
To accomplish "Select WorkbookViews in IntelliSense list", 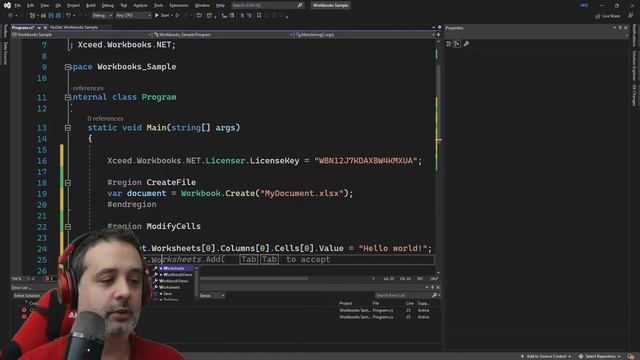I will click(176, 275).
